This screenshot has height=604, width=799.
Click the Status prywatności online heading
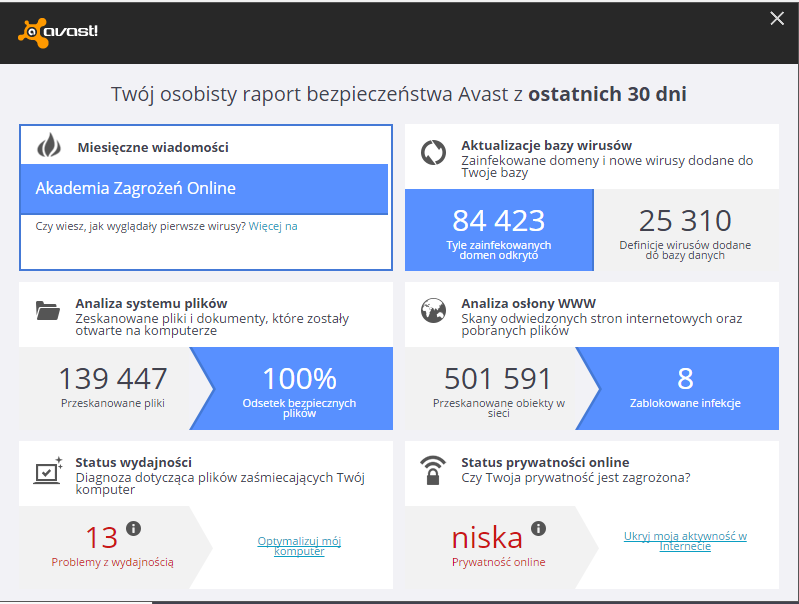click(545, 463)
